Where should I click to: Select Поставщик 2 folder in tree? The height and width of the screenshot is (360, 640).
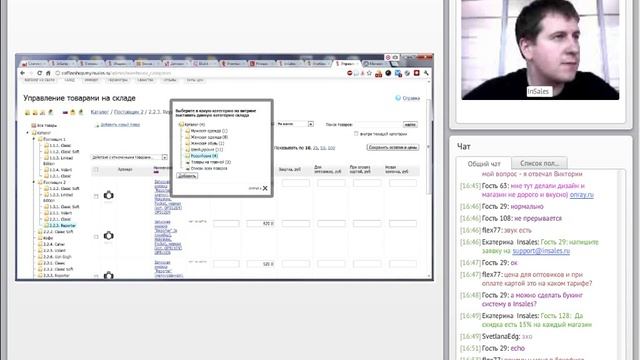point(54,182)
